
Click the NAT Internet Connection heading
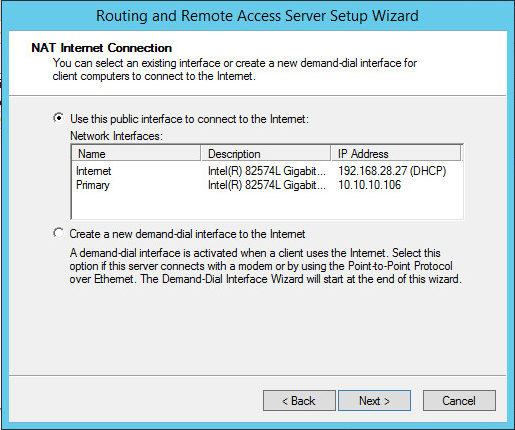pyautogui.click(x=102, y=48)
